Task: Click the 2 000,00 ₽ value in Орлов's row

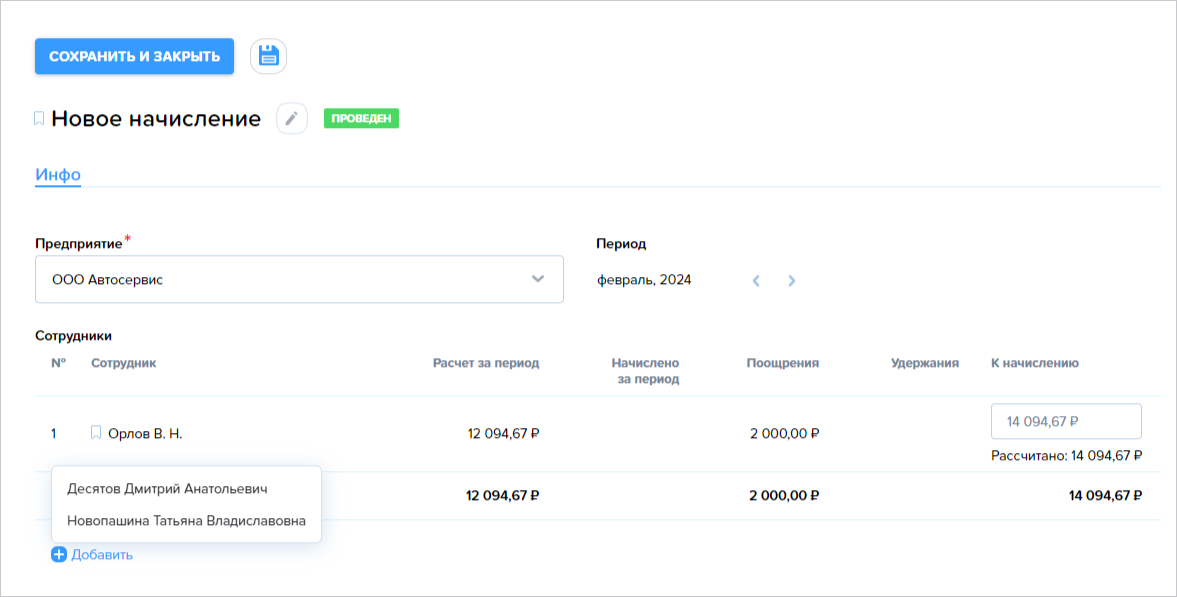Action: click(784, 433)
